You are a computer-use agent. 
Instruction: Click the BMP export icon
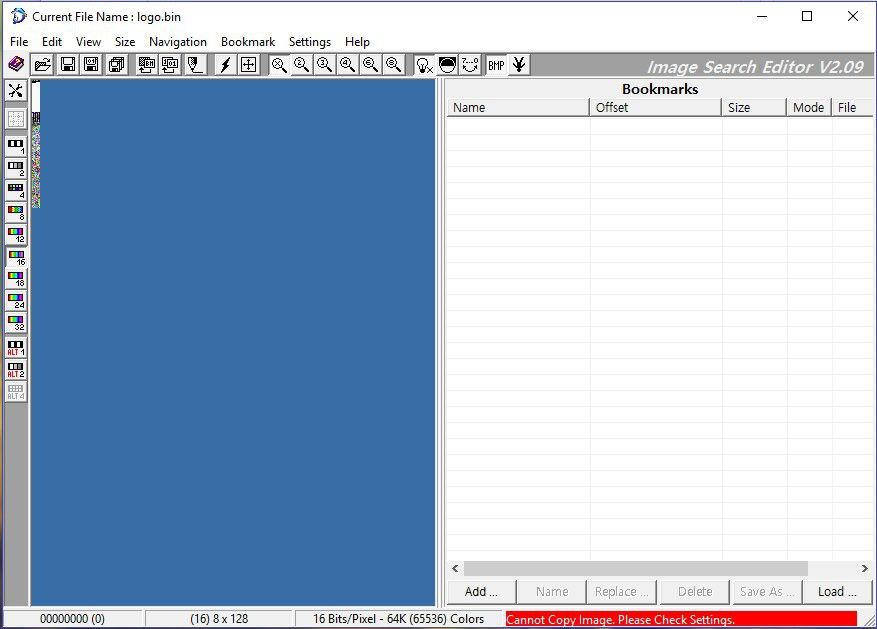(x=496, y=65)
